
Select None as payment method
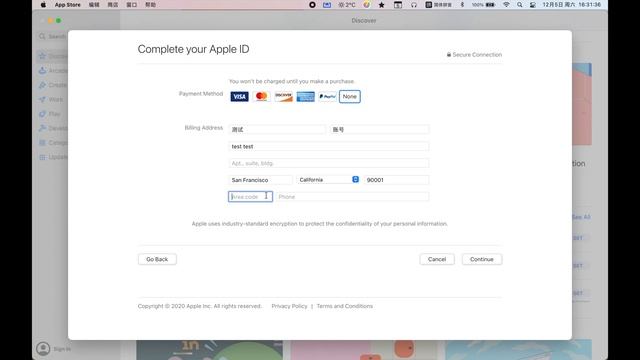tap(349, 96)
